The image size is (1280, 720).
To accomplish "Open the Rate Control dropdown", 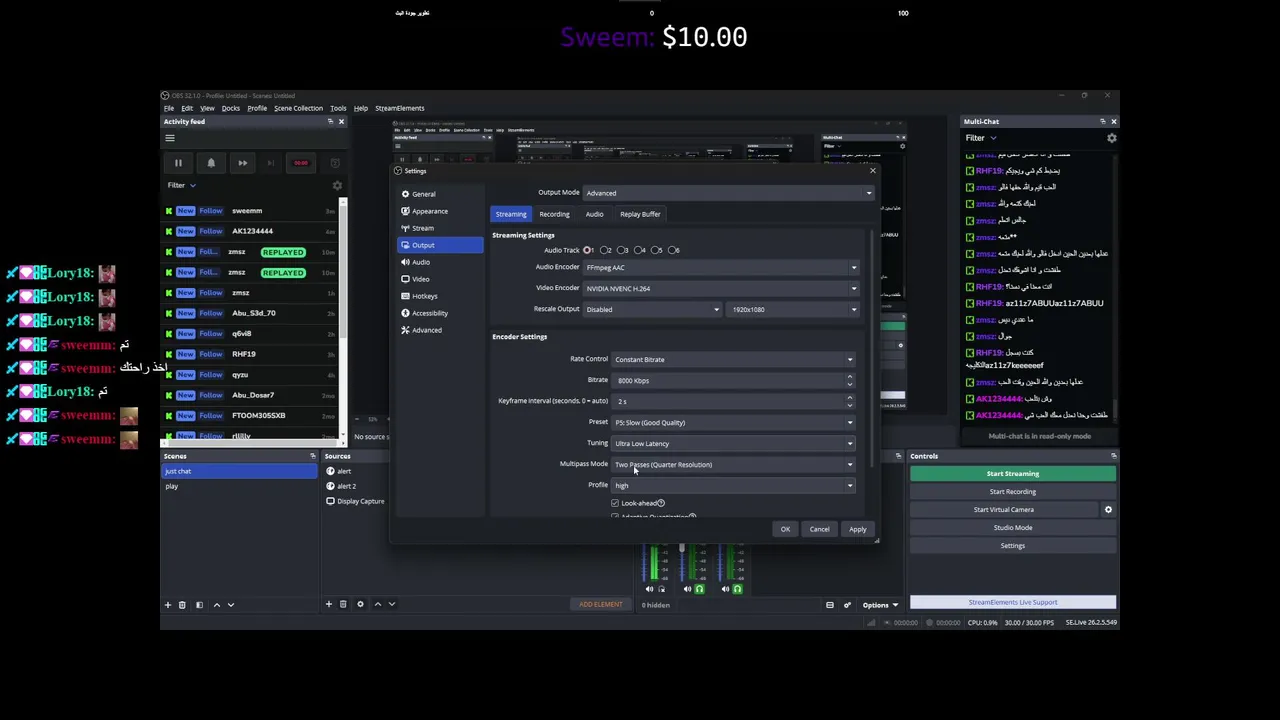I will pos(733,359).
